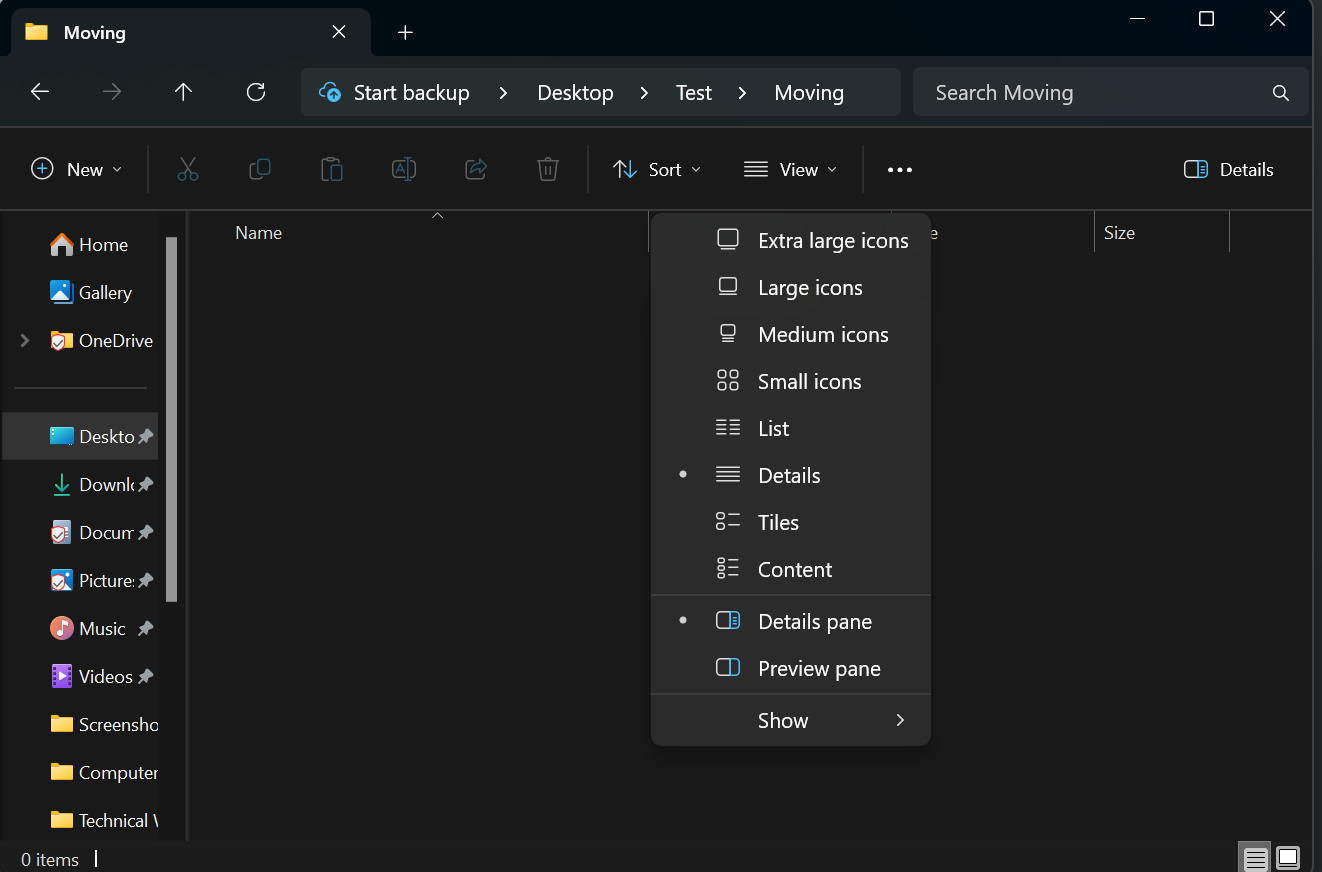Screen dimensions: 1322x872
Task: Close the Moving tab
Action: 339,32
